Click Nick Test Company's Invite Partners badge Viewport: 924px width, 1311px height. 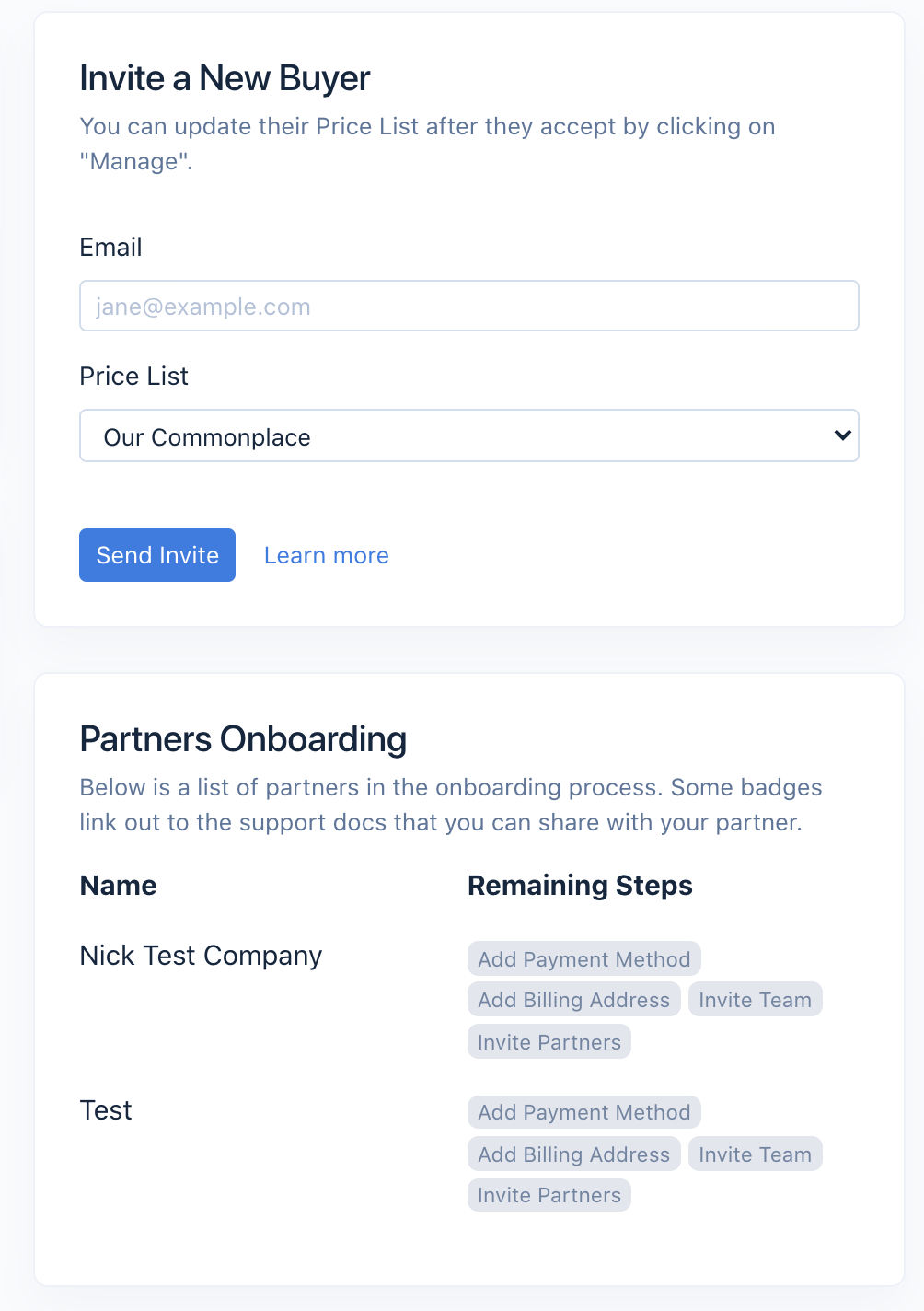549,1041
